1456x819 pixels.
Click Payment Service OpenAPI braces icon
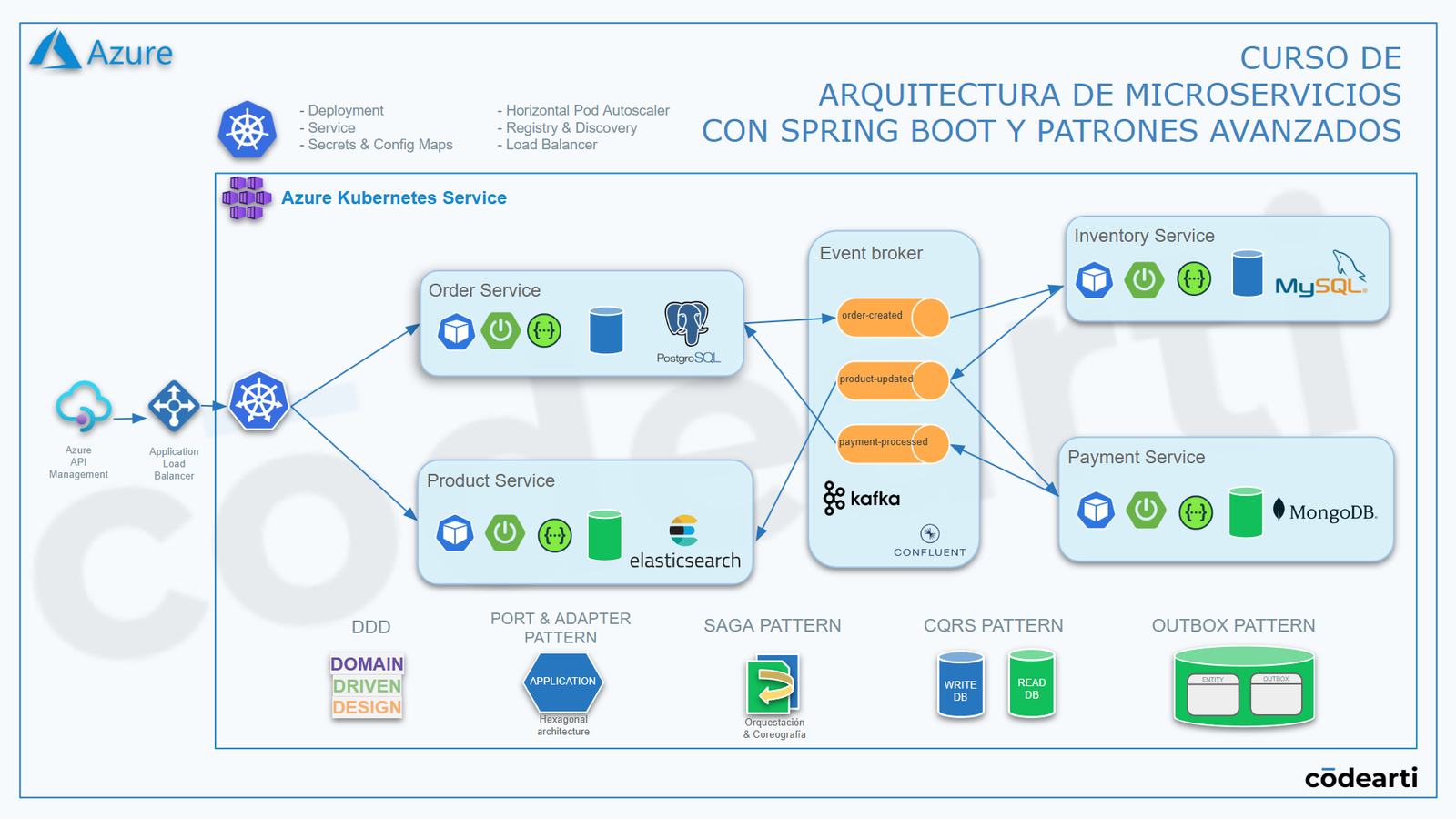tap(1196, 512)
